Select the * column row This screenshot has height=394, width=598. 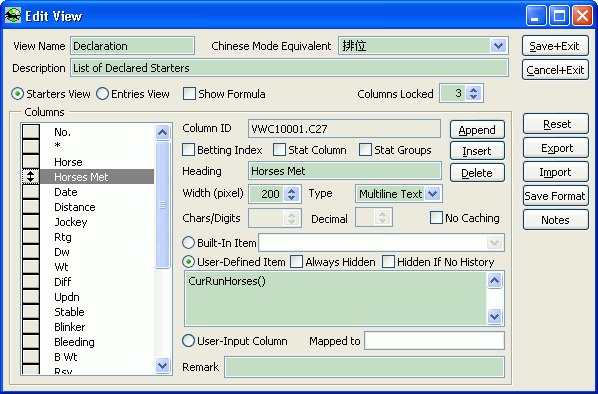tap(97, 146)
